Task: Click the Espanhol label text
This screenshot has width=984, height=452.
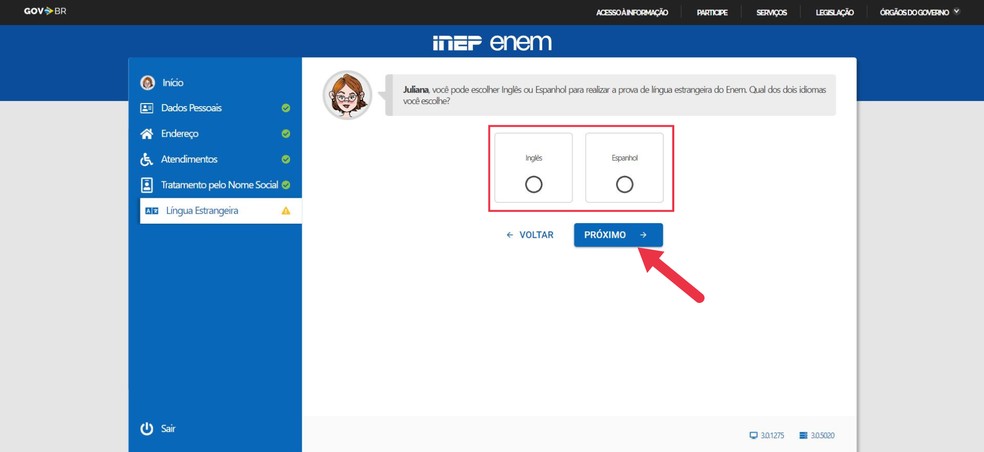Action: [624, 158]
